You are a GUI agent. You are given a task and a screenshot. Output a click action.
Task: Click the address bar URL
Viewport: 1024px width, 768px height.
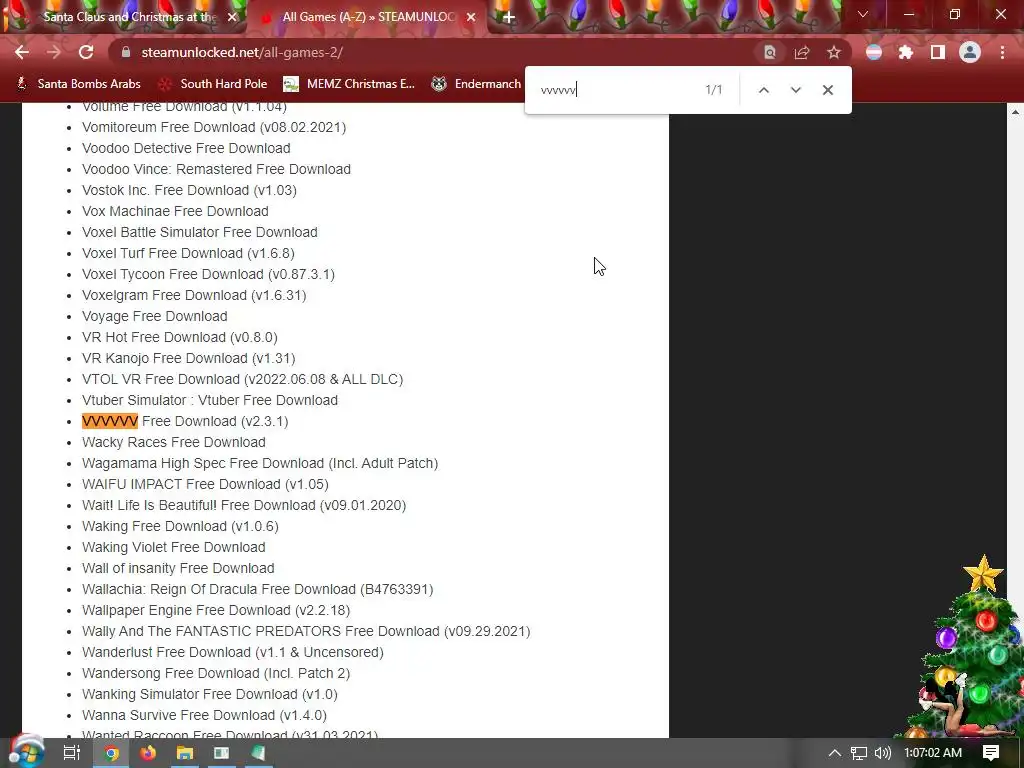[x=242, y=52]
